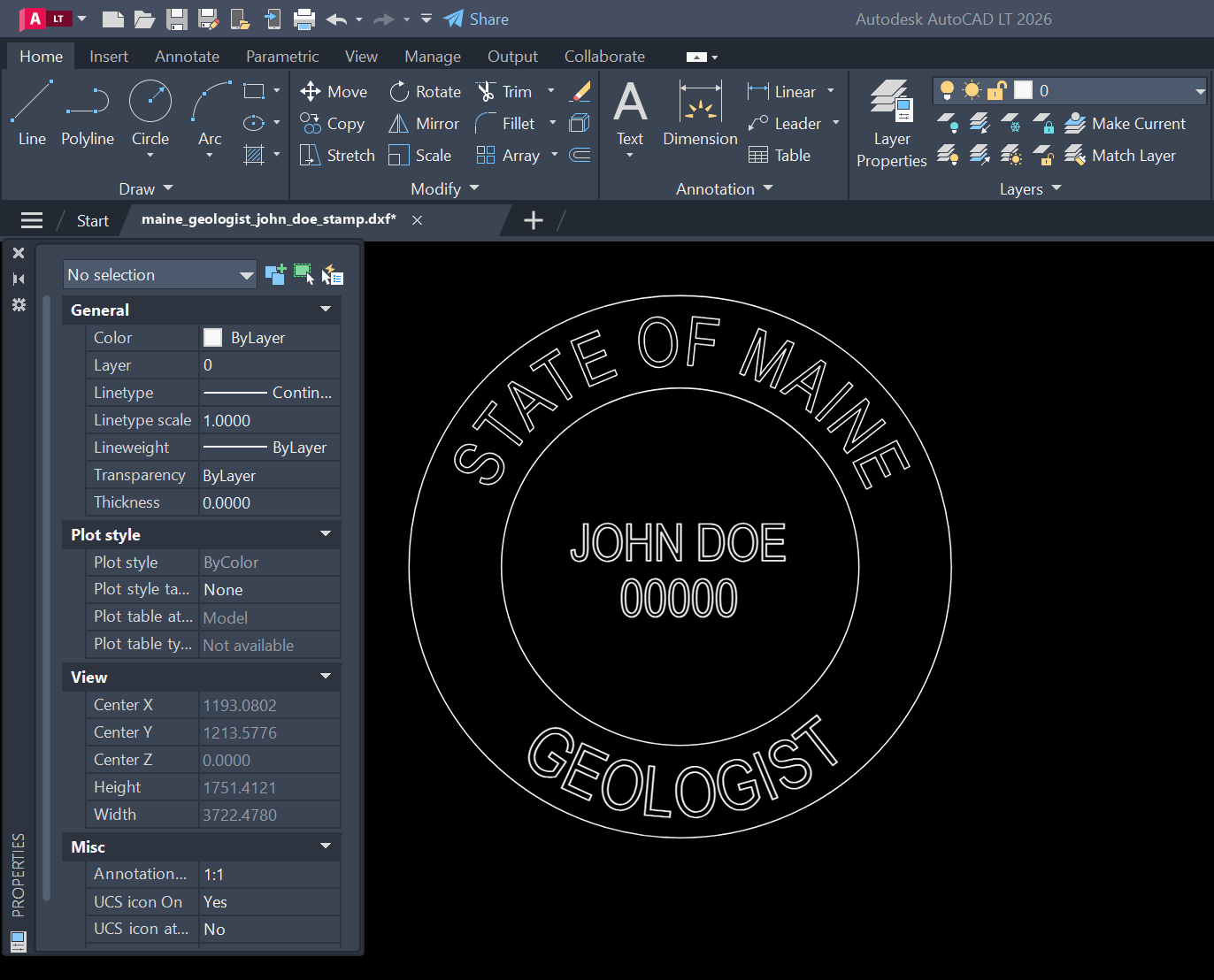Click the new drawing plus tab button

(534, 220)
